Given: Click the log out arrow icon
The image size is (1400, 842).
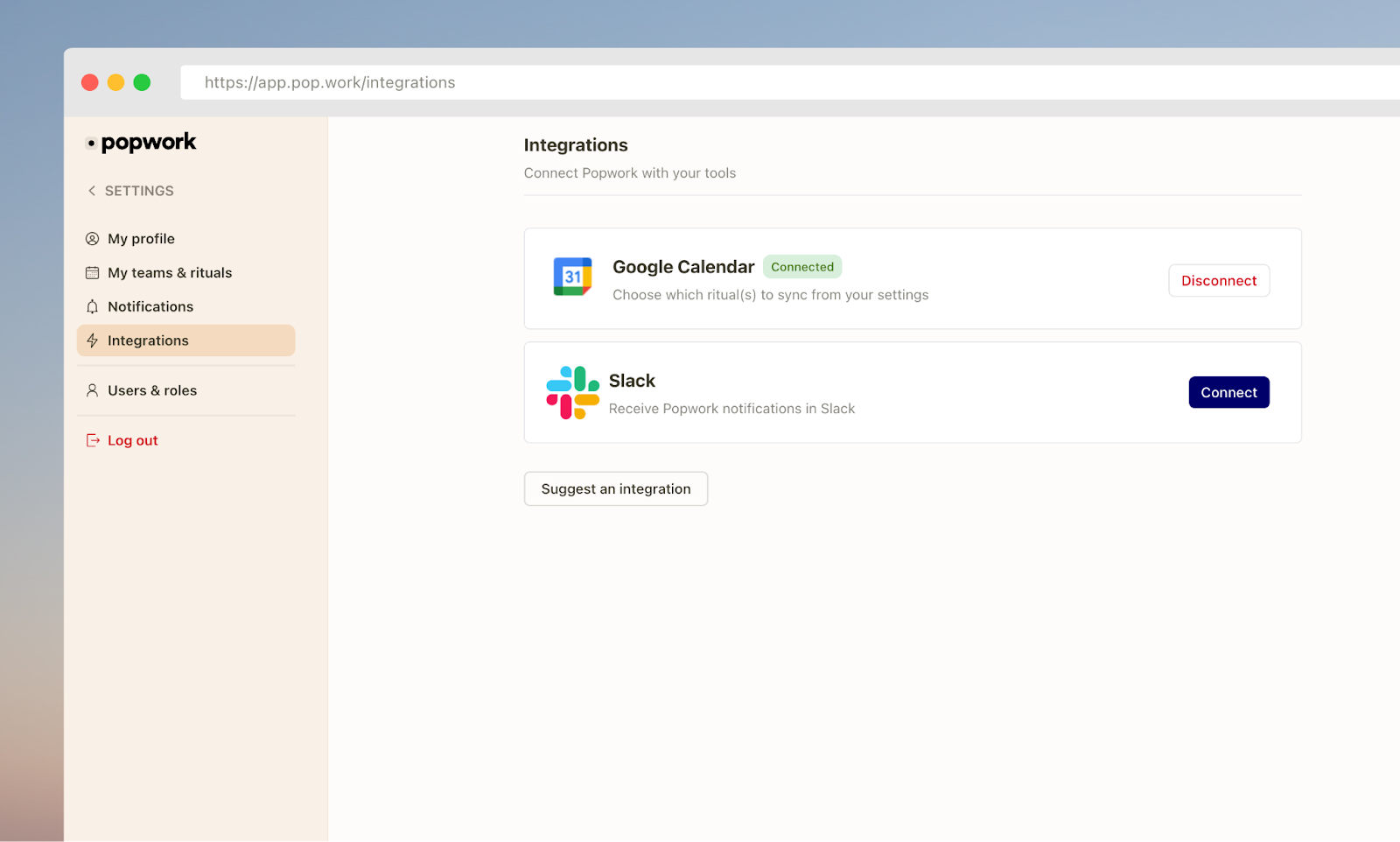Looking at the screenshot, I should pos(92,439).
